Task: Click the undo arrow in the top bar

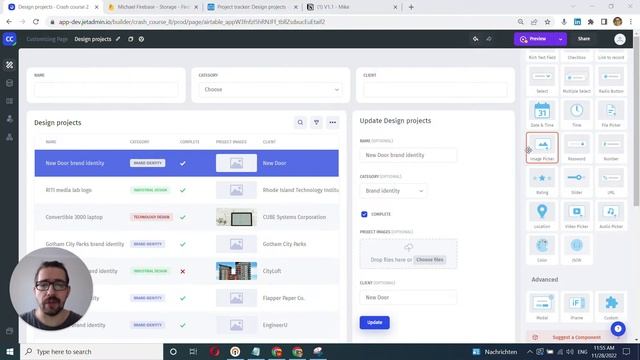Action: [476, 39]
